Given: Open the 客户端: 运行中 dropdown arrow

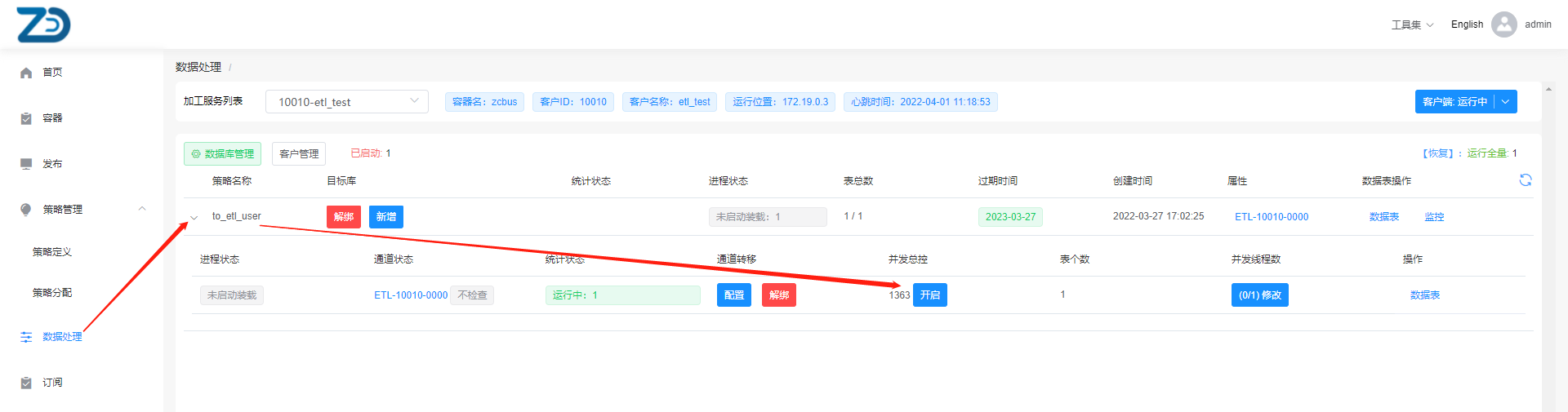Looking at the screenshot, I should 1505,101.
